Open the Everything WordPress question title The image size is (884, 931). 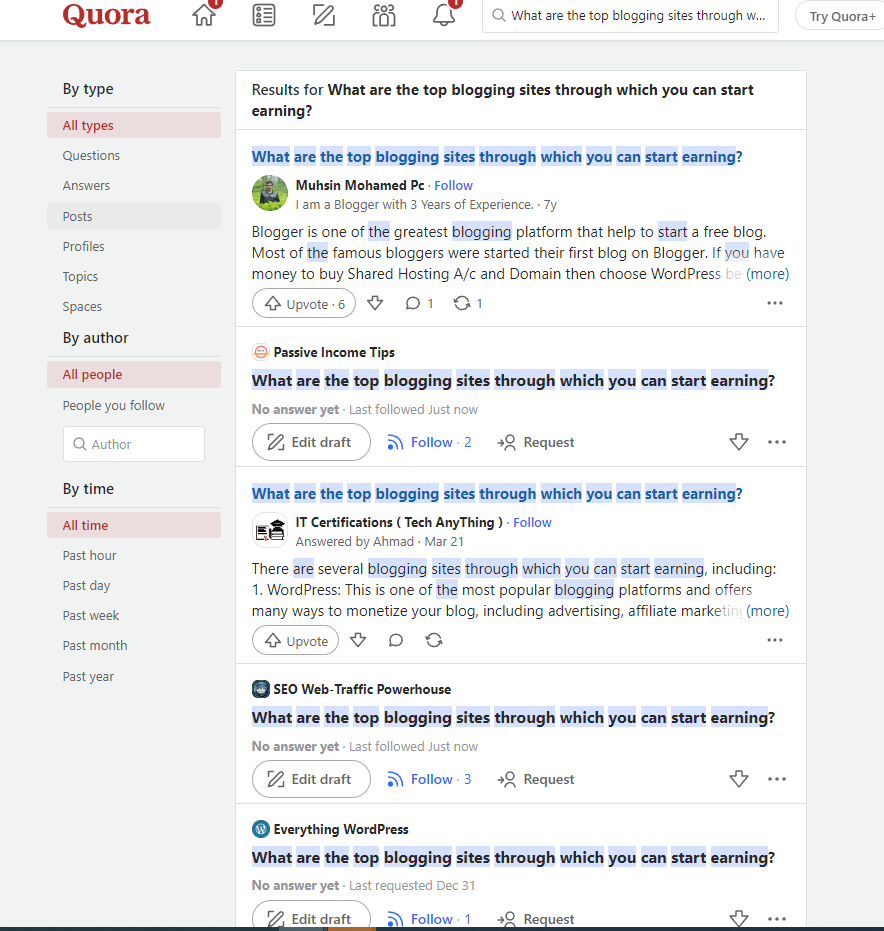point(514,857)
